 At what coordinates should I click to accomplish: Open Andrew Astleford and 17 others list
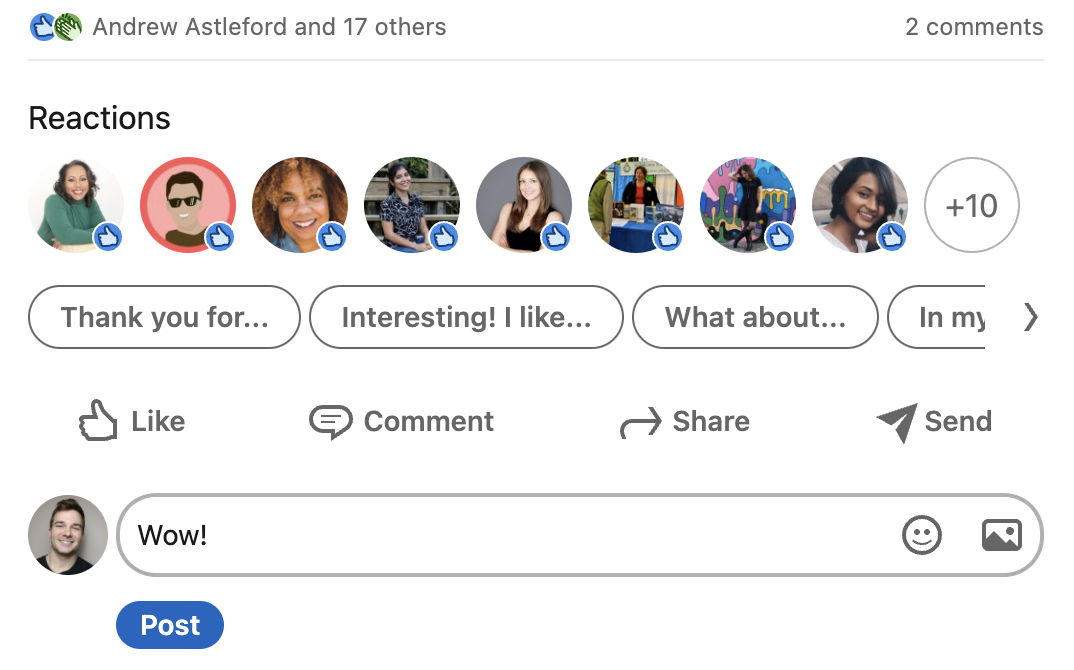[269, 27]
